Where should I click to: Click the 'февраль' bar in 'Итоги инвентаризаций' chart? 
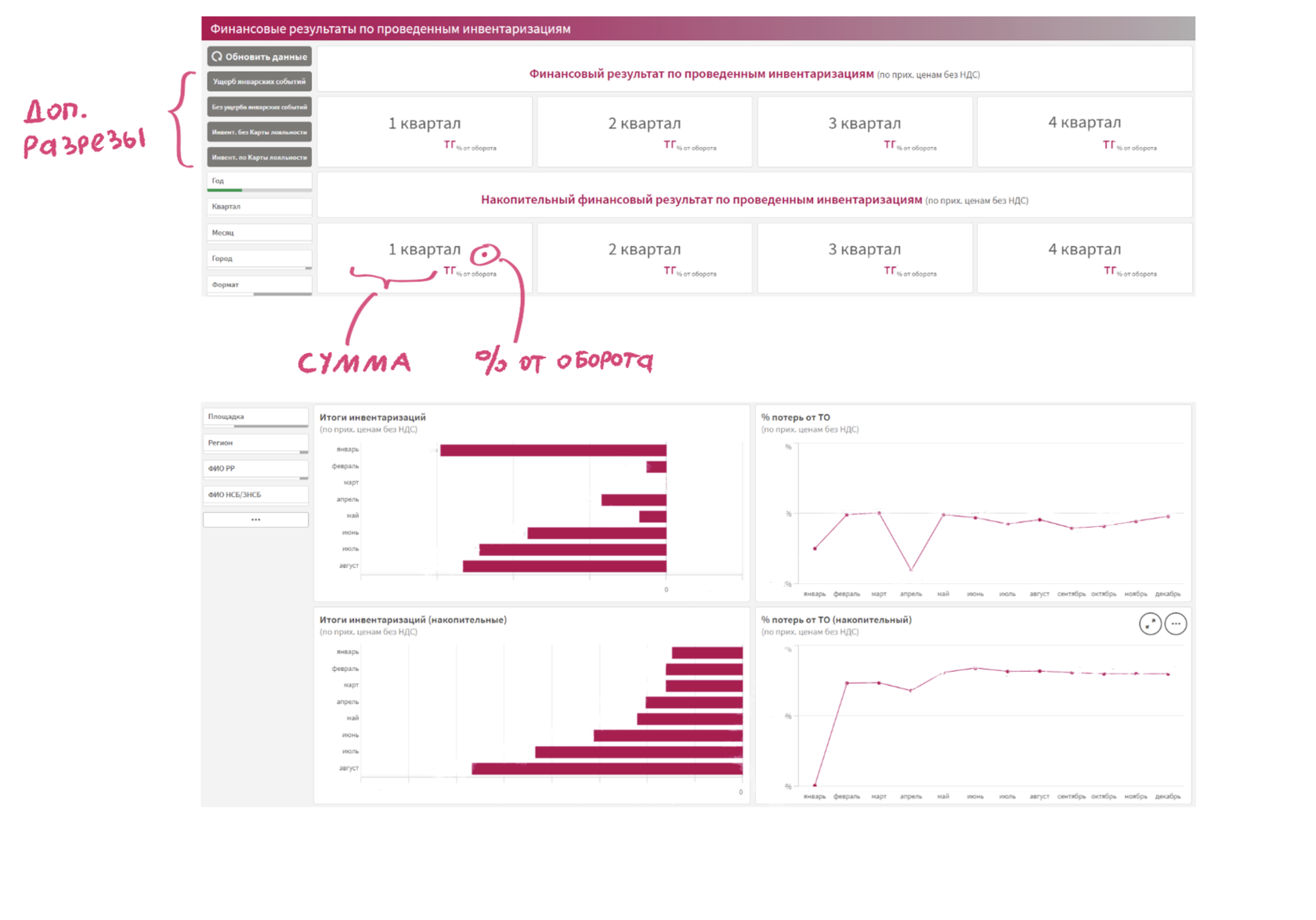656,467
